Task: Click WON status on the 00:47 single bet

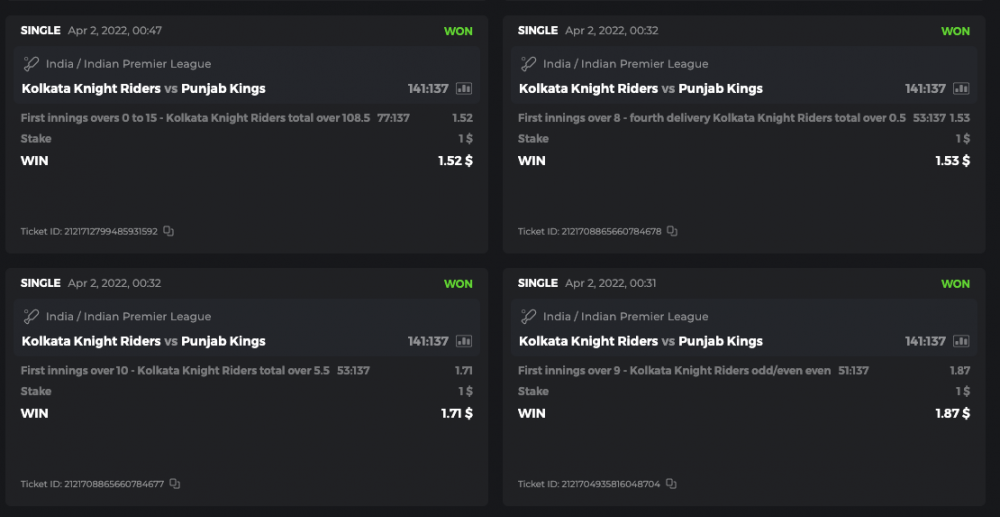Action: (458, 31)
